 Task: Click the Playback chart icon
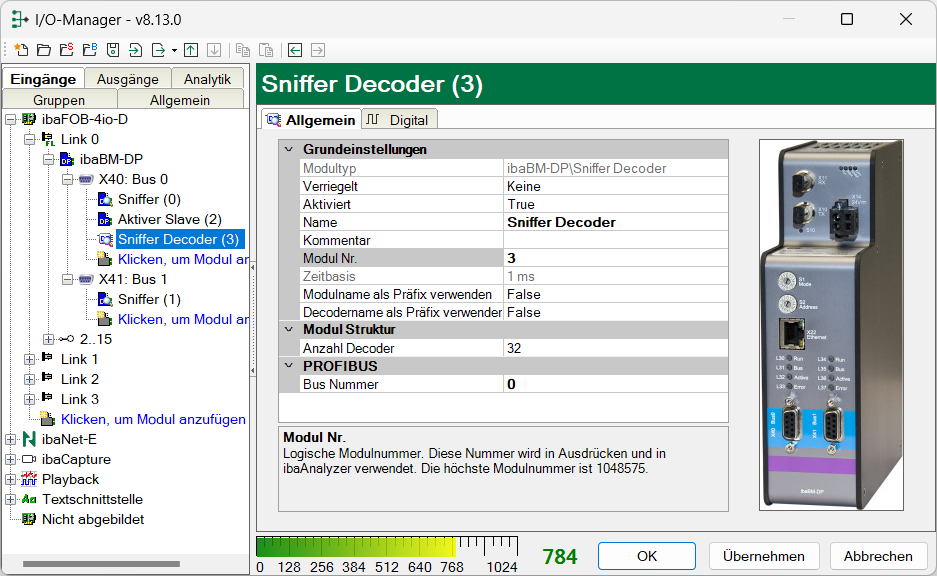[x=29, y=479]
